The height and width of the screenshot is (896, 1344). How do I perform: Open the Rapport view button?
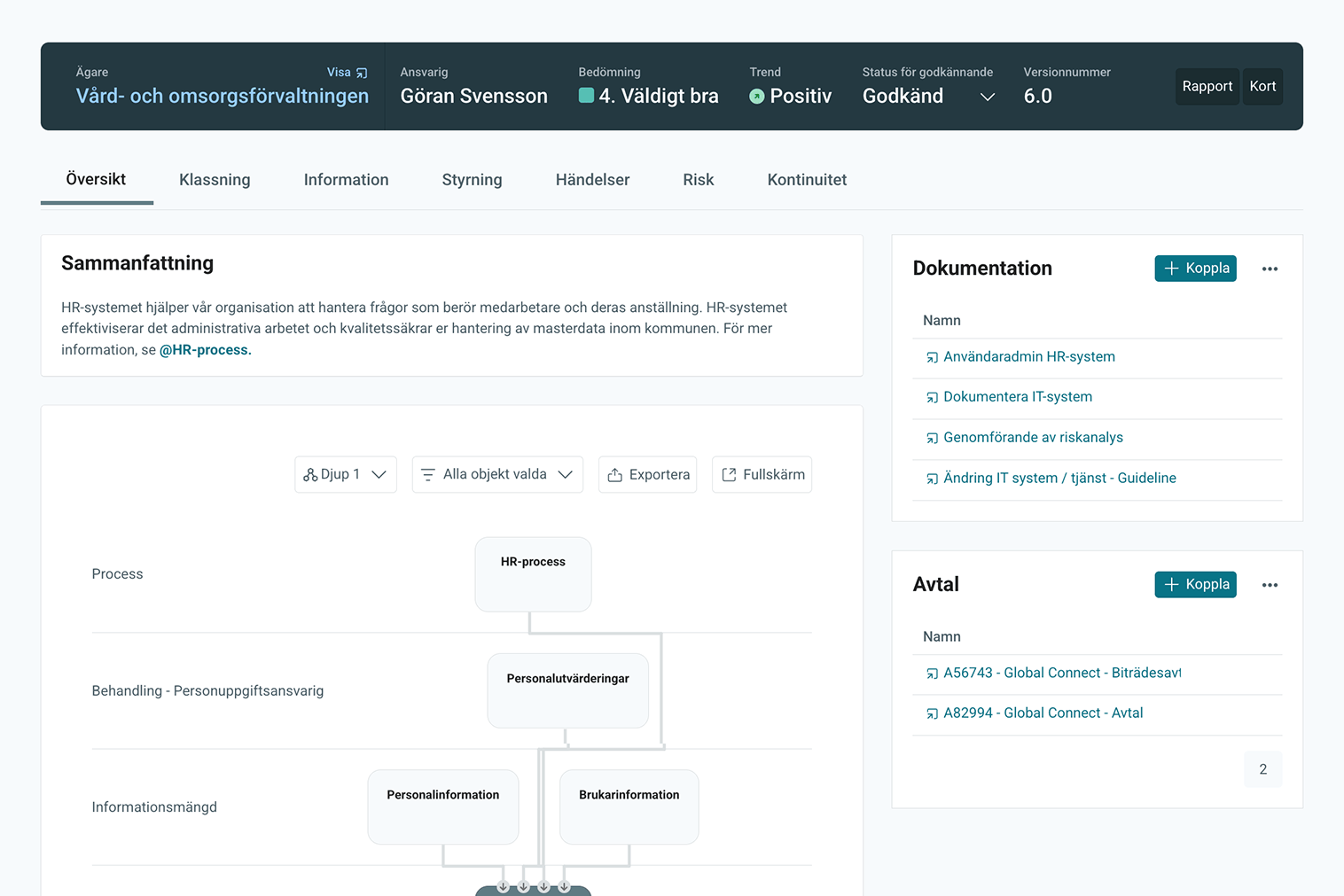1207,87
